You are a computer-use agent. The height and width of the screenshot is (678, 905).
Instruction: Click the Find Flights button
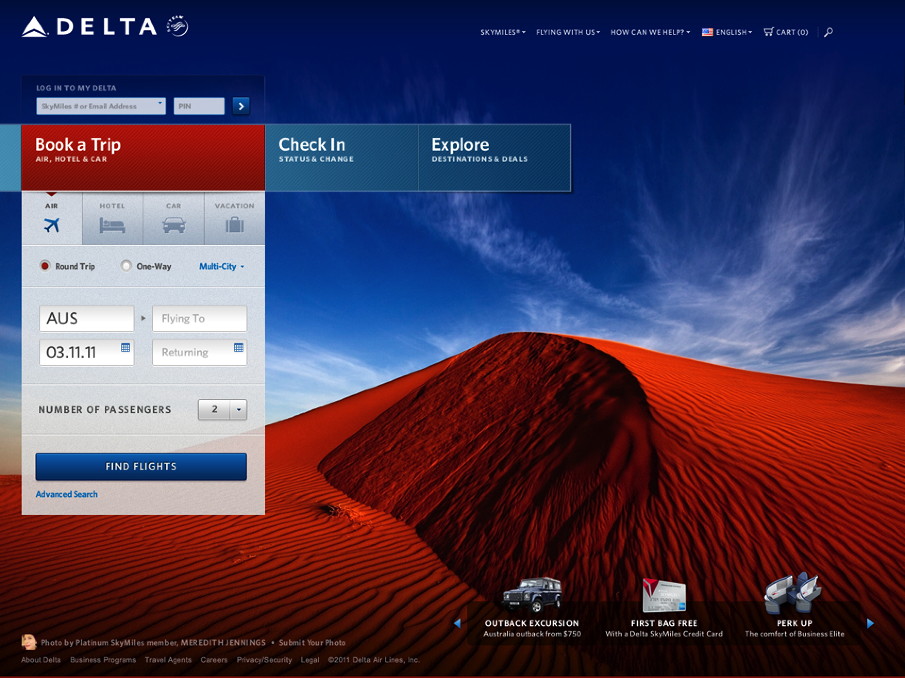click(x=141, y=466)
